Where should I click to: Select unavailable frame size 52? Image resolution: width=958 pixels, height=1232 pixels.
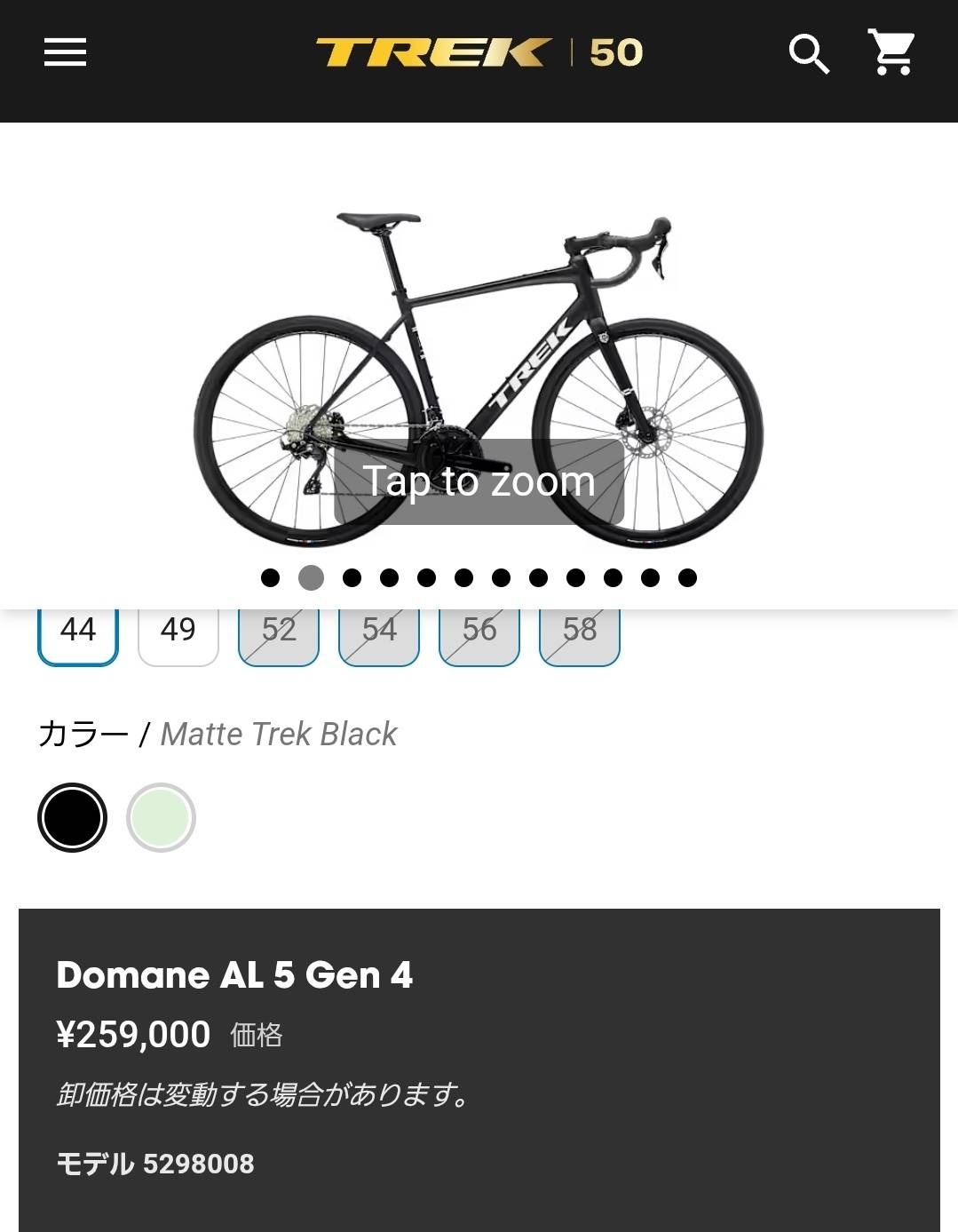click(x=279, y=630)
